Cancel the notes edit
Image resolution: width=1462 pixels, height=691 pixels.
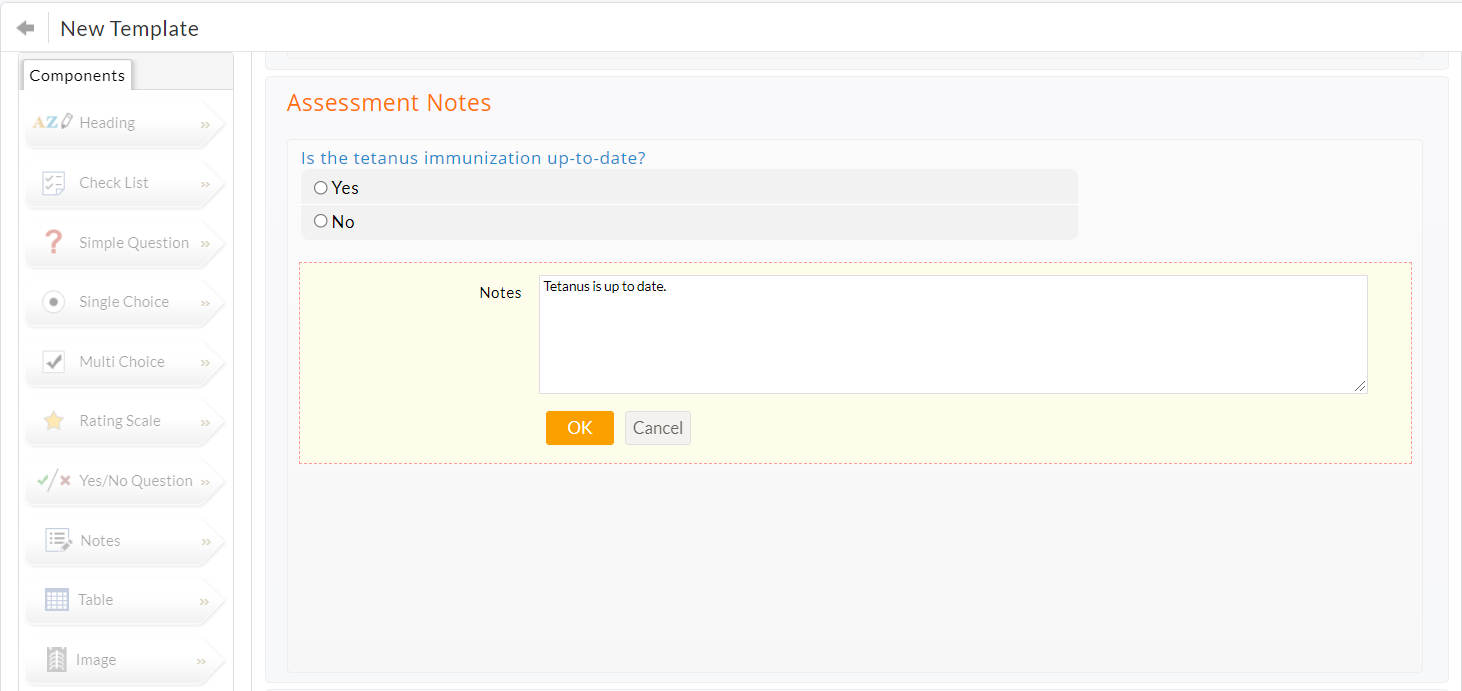click(657, 428)
